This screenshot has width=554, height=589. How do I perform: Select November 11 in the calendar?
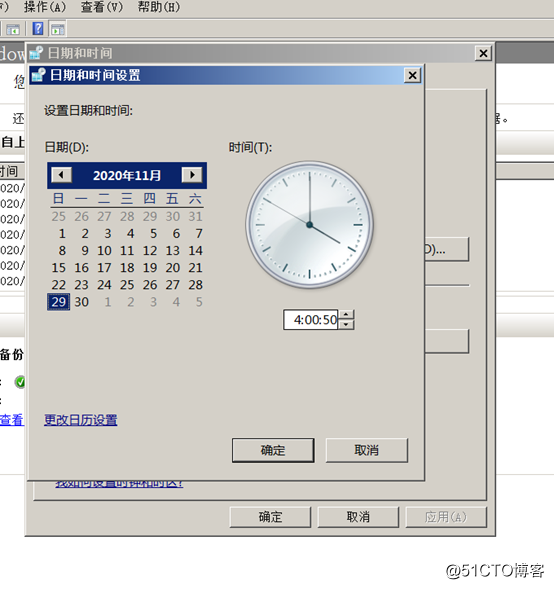pos(127,251)
